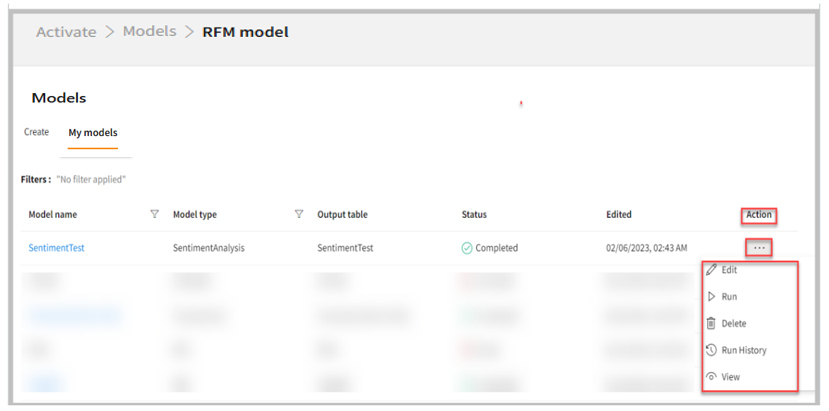Click the clock icon beside Run History
This screenshot has width=829, height=411.
[x=712, y=350]
